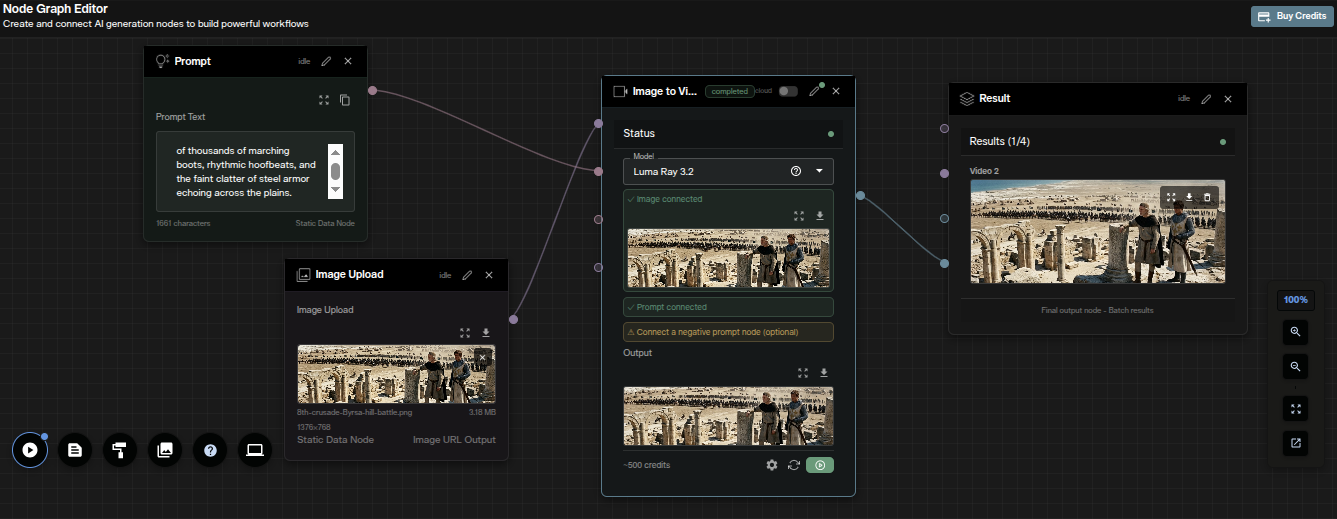Click the Prompt node output port

coord(372,91)
